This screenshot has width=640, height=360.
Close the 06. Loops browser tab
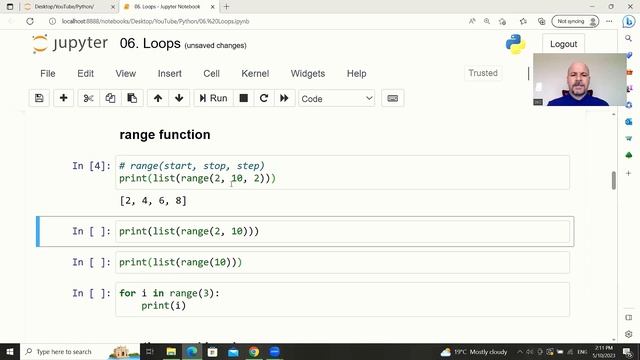tap(213, 7)
